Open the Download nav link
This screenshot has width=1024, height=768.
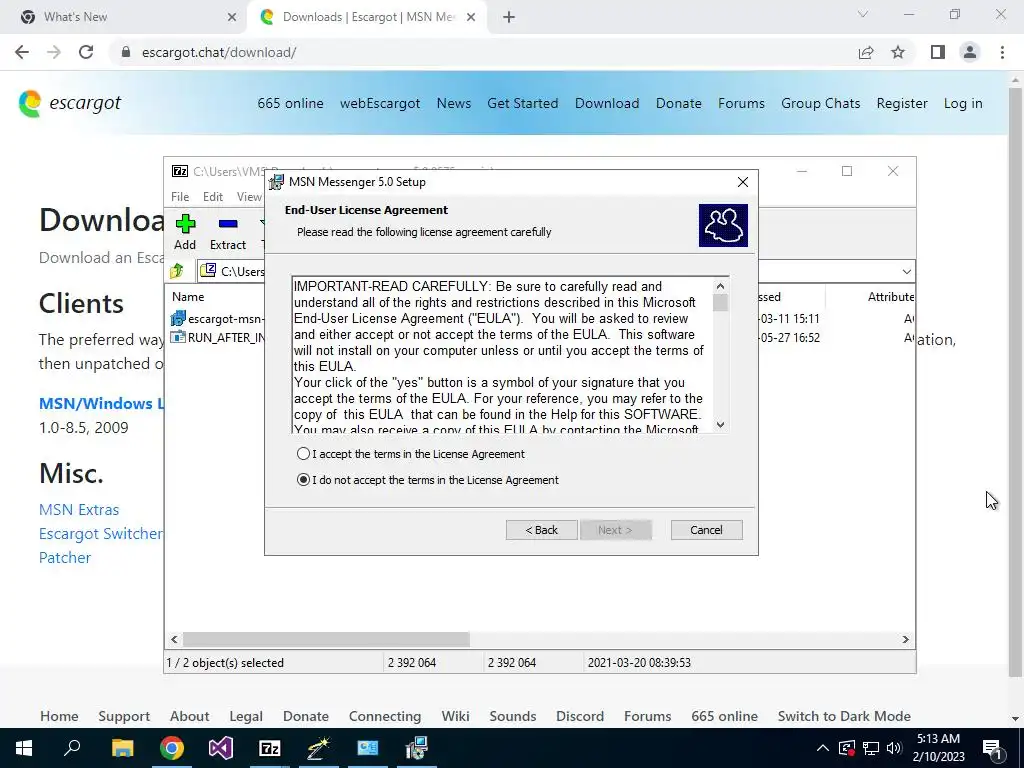(x=607, y=103)
